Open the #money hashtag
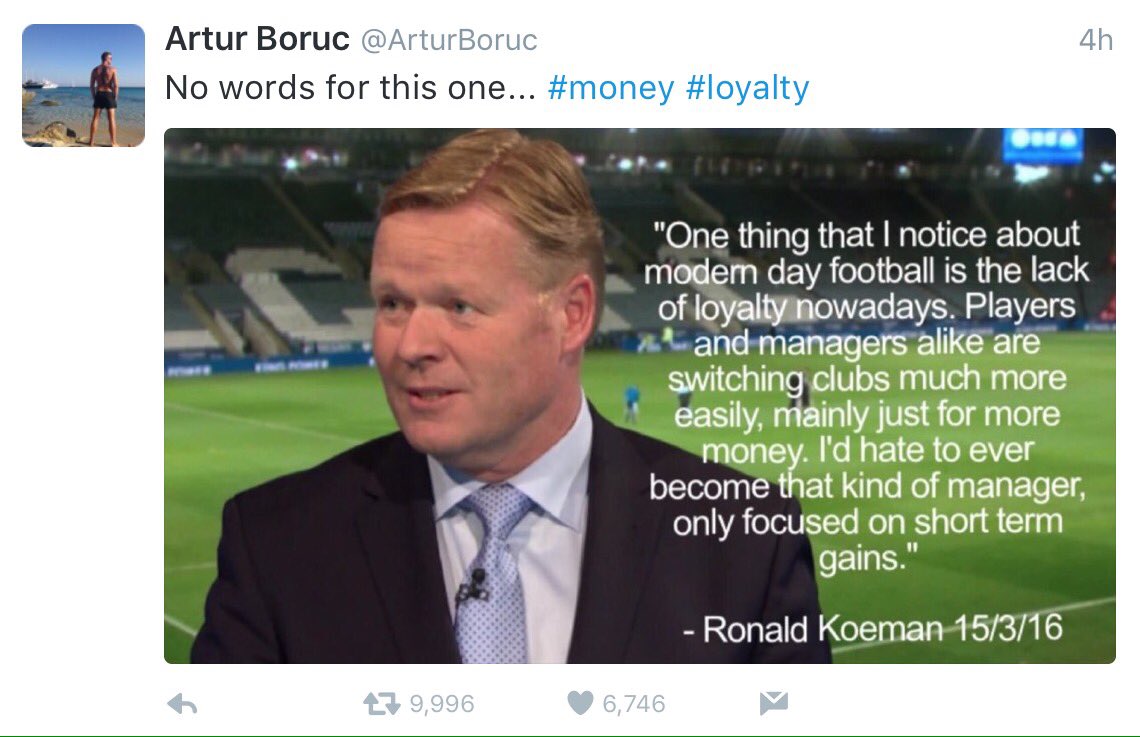Screen dimensions: 1140x737 click(611, 88)
